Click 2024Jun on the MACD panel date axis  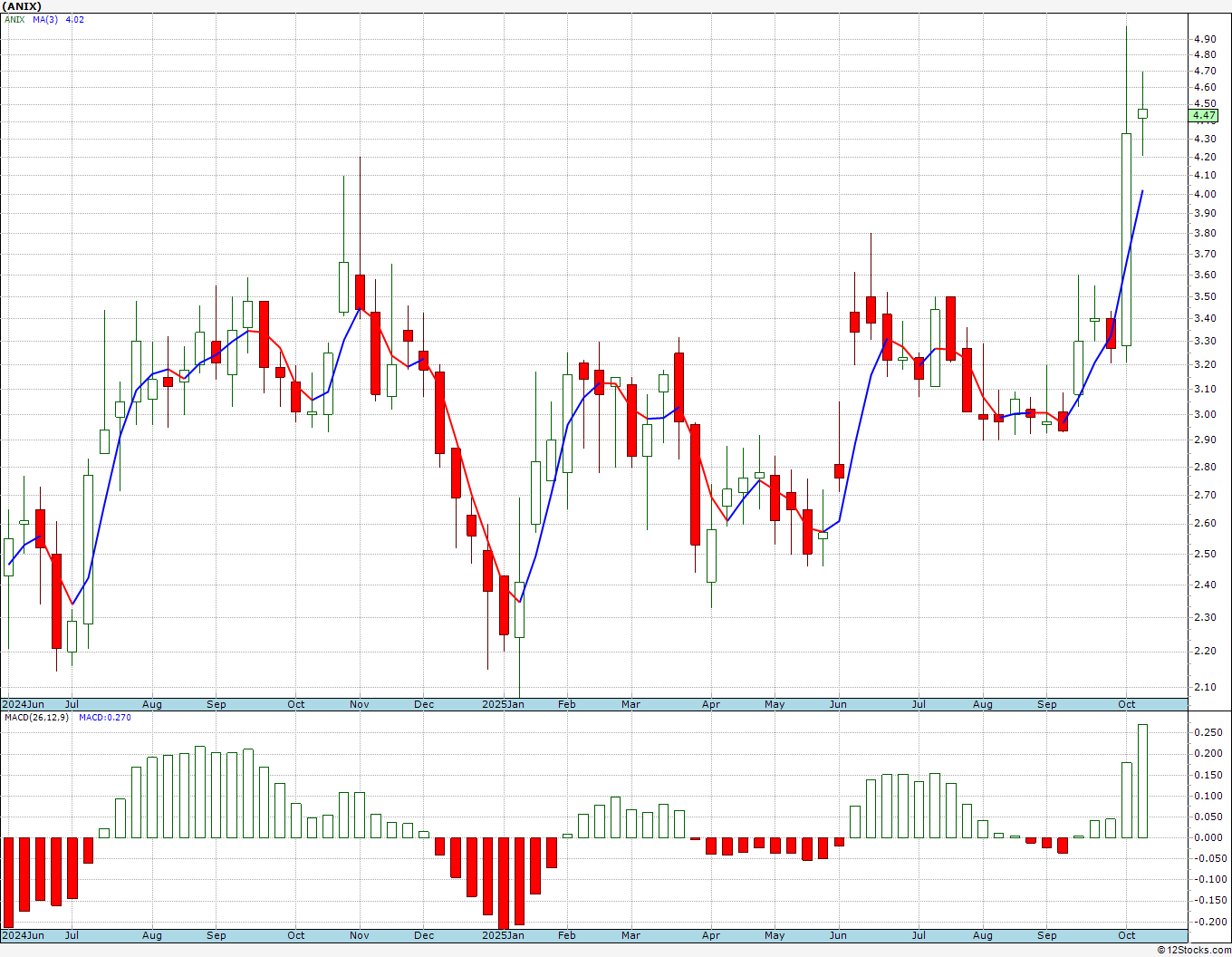pyautogui.click(x=23, y=935)
